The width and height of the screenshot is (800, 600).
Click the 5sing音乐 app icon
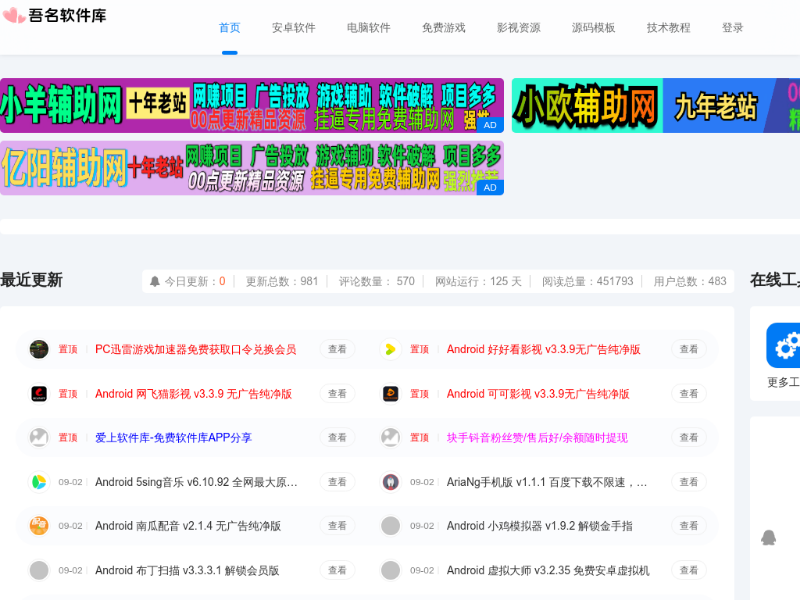tap(39, 482)
